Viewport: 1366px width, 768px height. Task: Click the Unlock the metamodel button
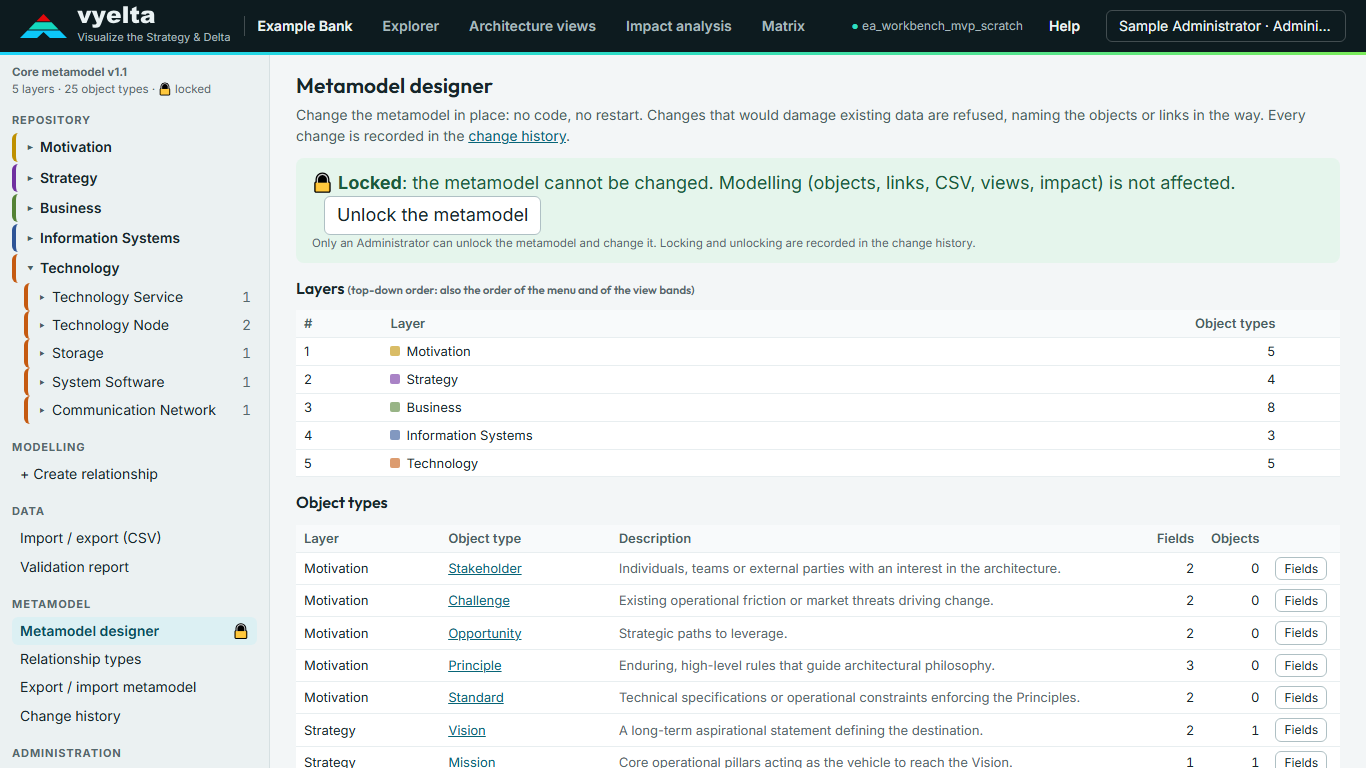tap(432, 215)
